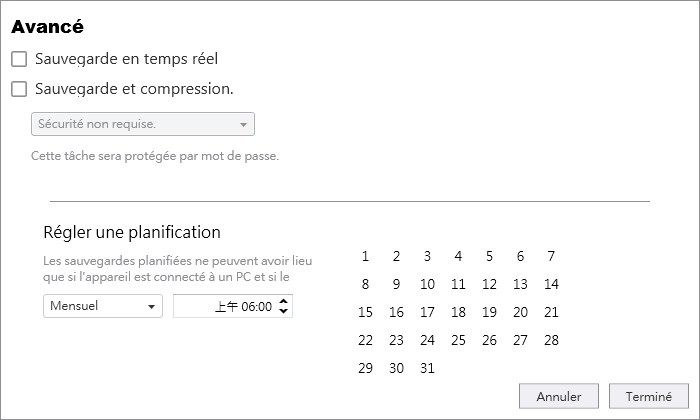Open the Sécurité non requise dropdown
The width and height of the screenshot is (700, 420).
point(143,124)
